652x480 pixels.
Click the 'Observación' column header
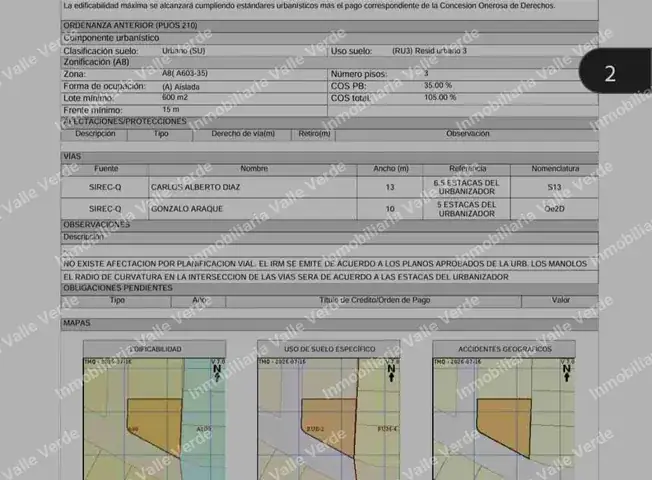[467, 134]
